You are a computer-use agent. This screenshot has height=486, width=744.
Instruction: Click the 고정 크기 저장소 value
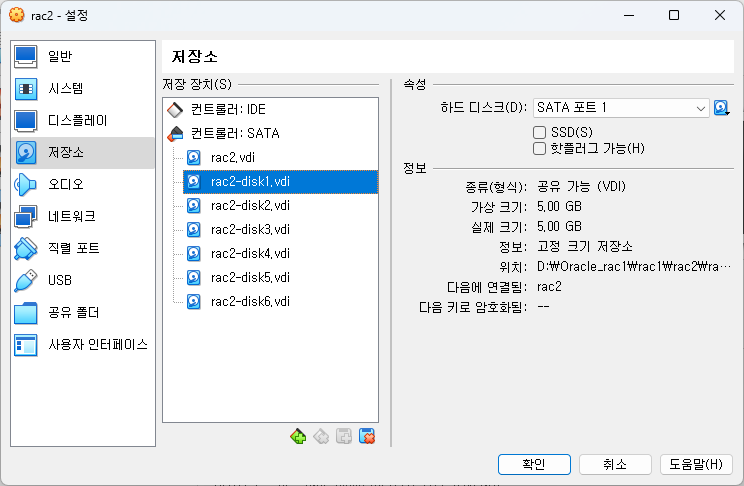(585, 247)
